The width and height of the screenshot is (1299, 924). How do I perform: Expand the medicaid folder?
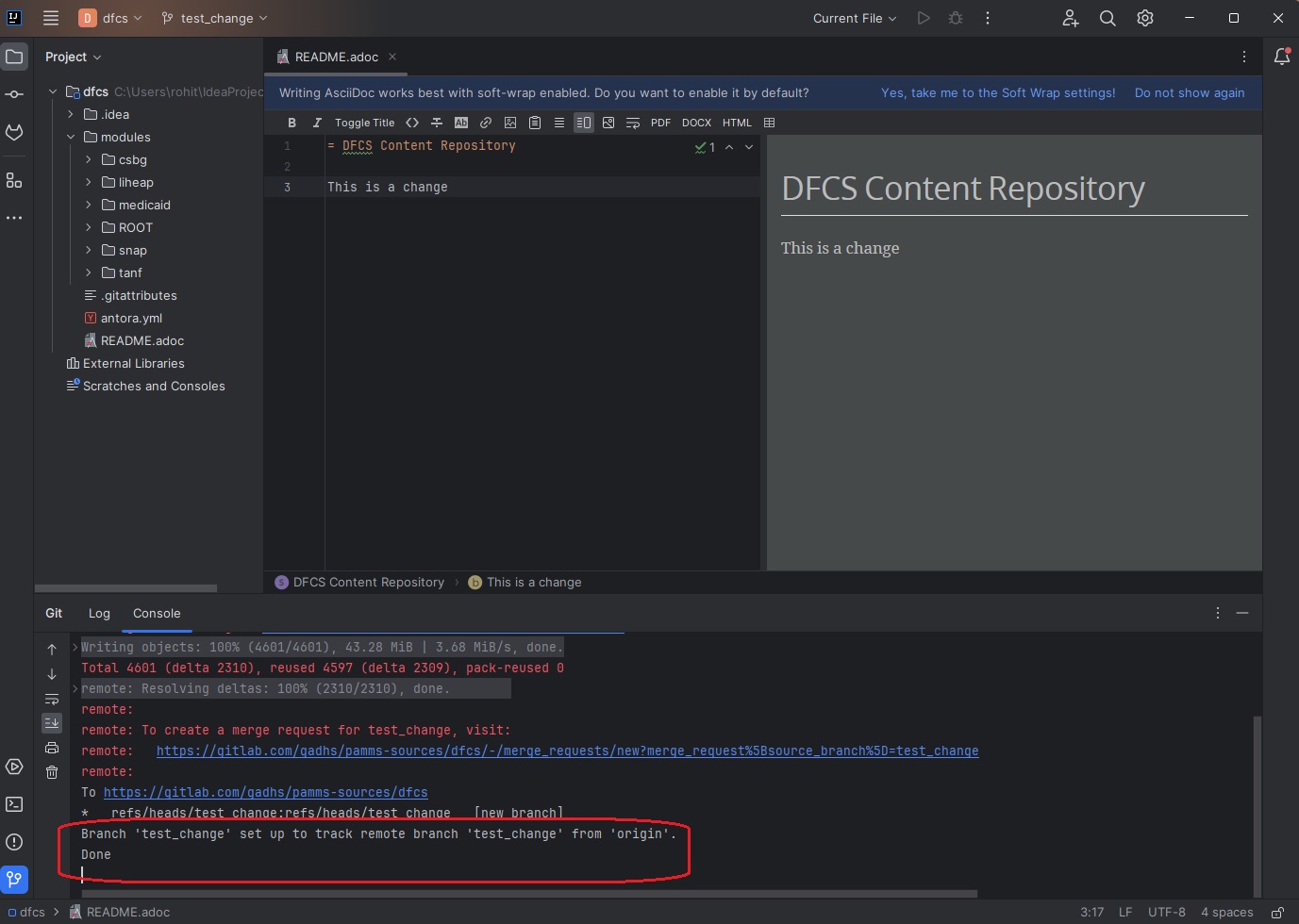tap(89, 205)
